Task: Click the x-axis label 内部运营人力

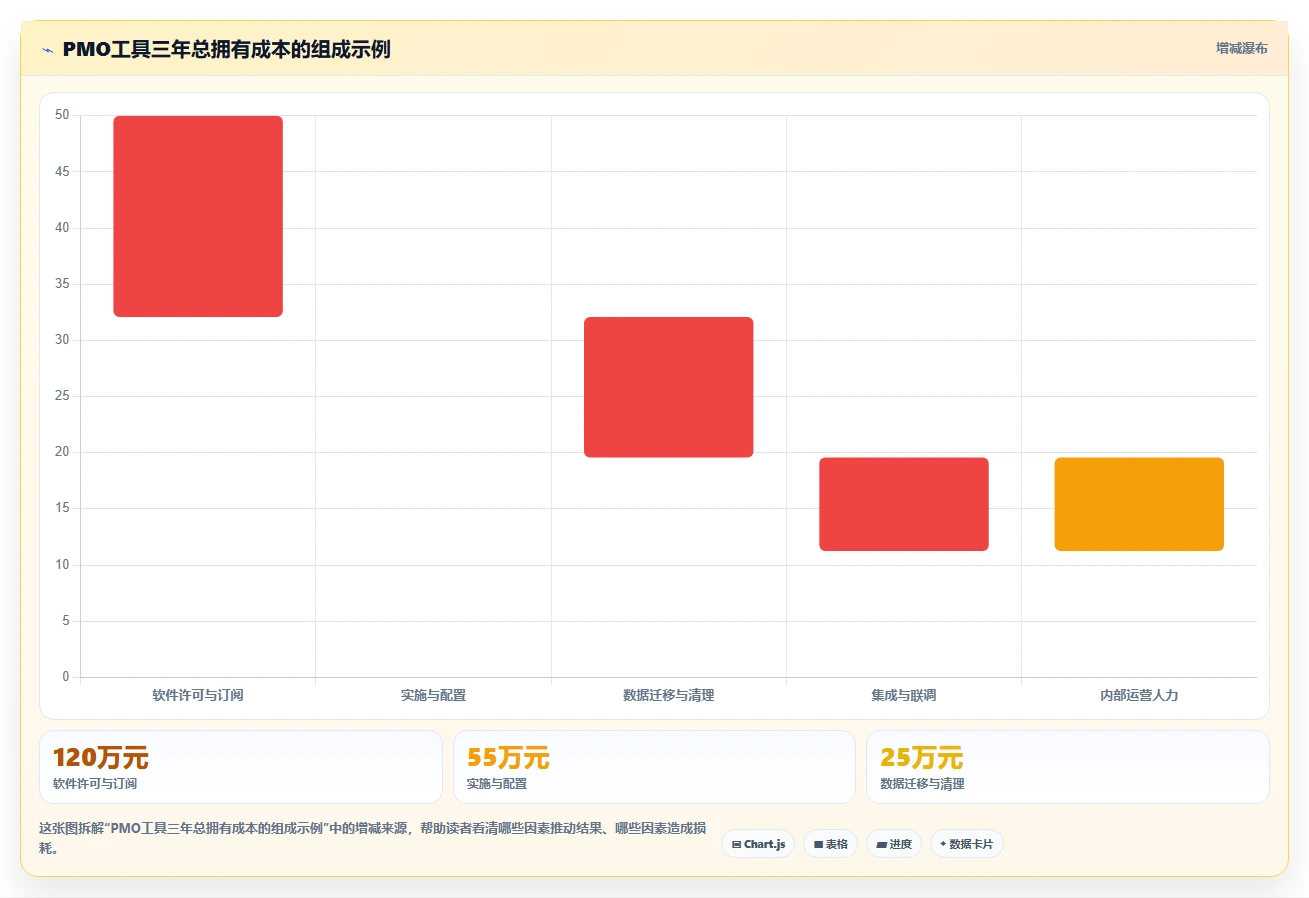Action: tap(1139, 695)
